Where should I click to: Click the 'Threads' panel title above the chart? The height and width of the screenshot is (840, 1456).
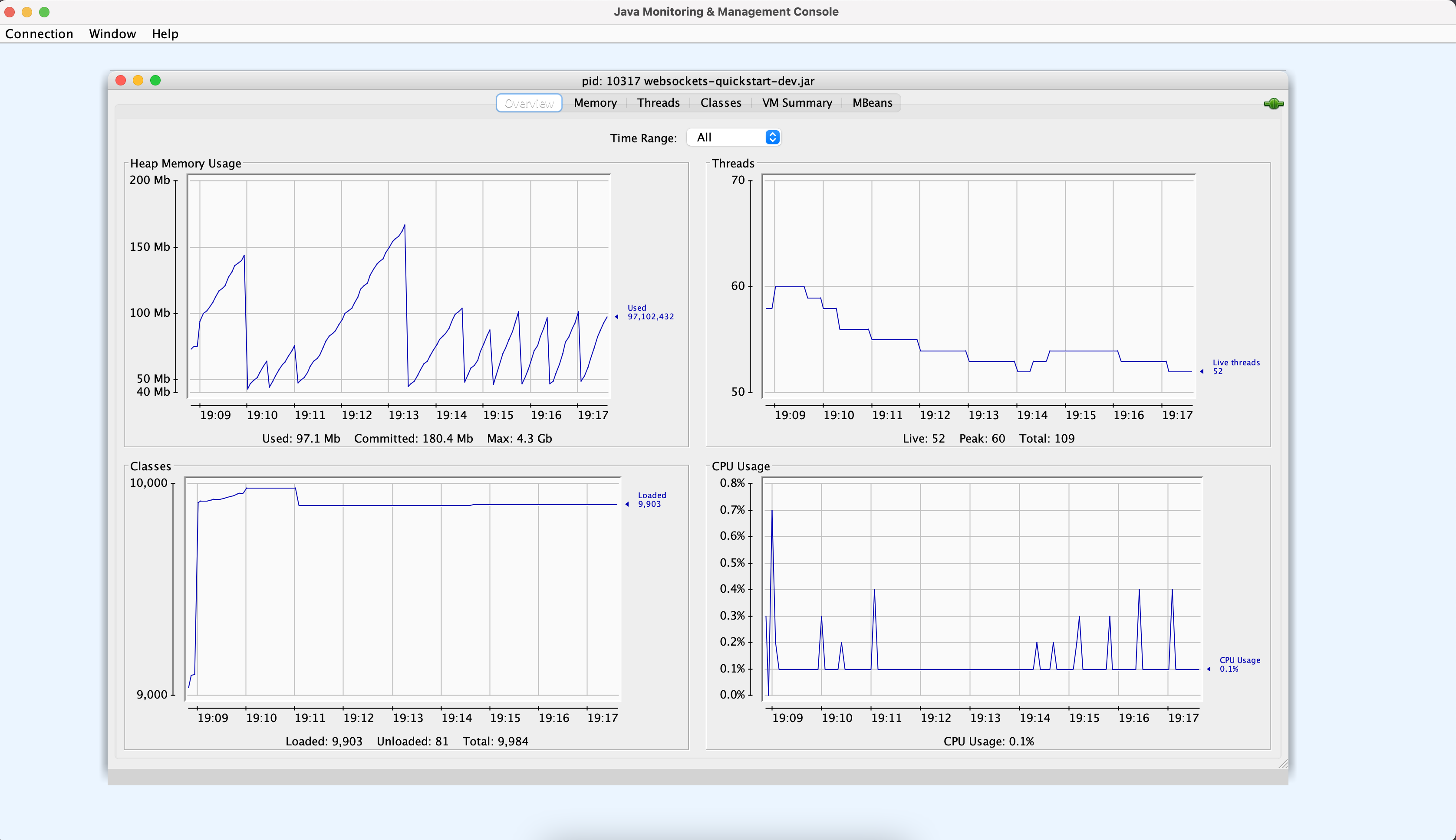733,164
